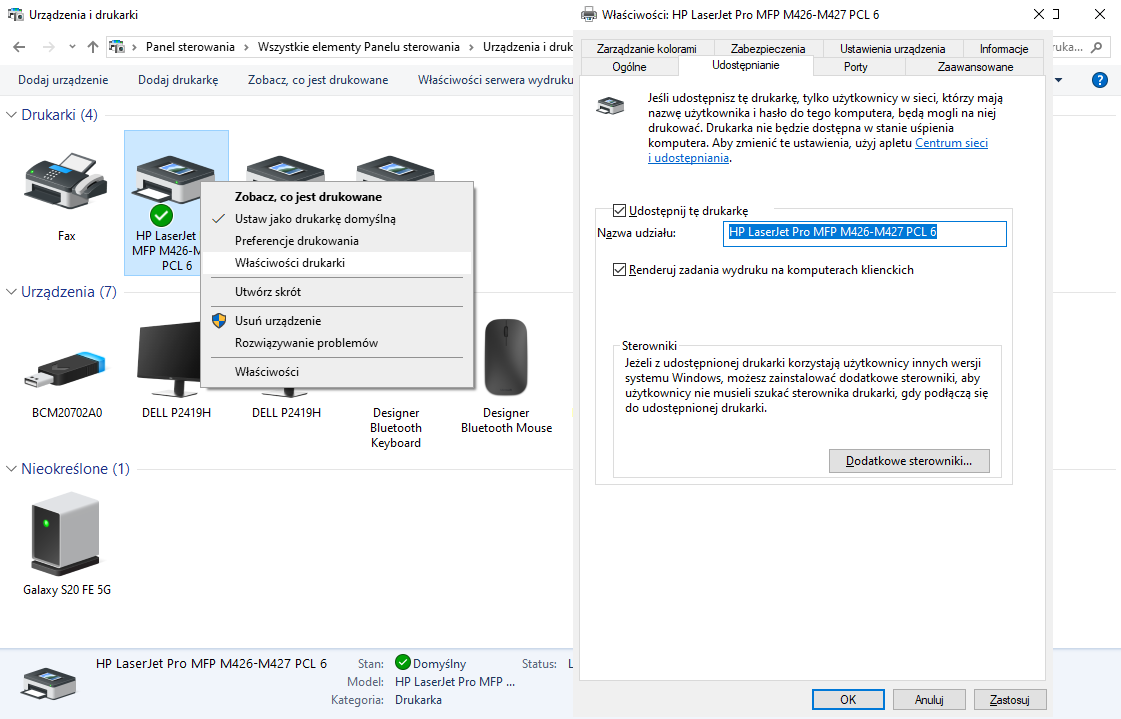Select the Fax printer icon
The height and width of the screenshot is (719, 1121).
coord(66,186)
